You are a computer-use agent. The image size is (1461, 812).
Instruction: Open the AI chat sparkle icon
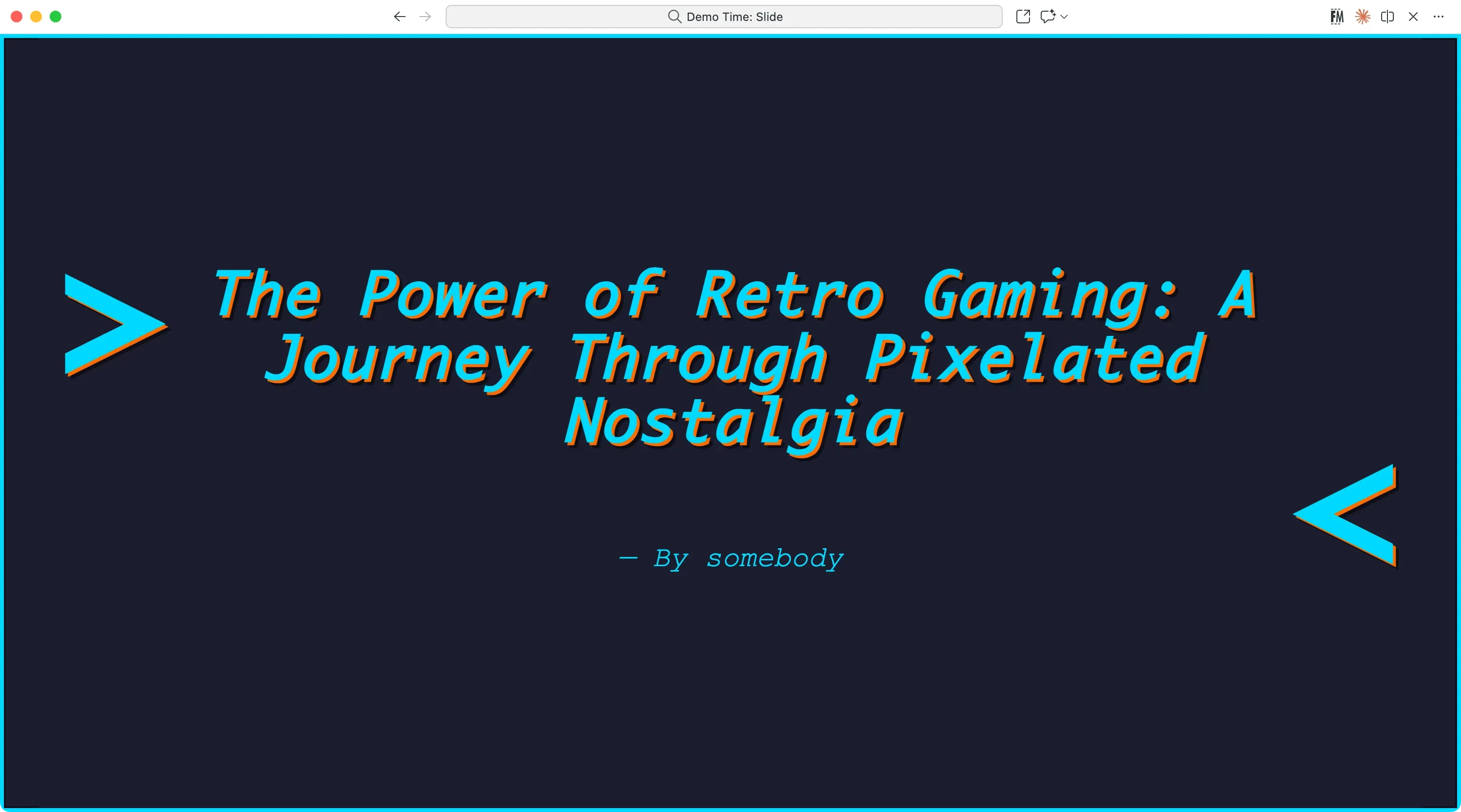[1047, 17]
